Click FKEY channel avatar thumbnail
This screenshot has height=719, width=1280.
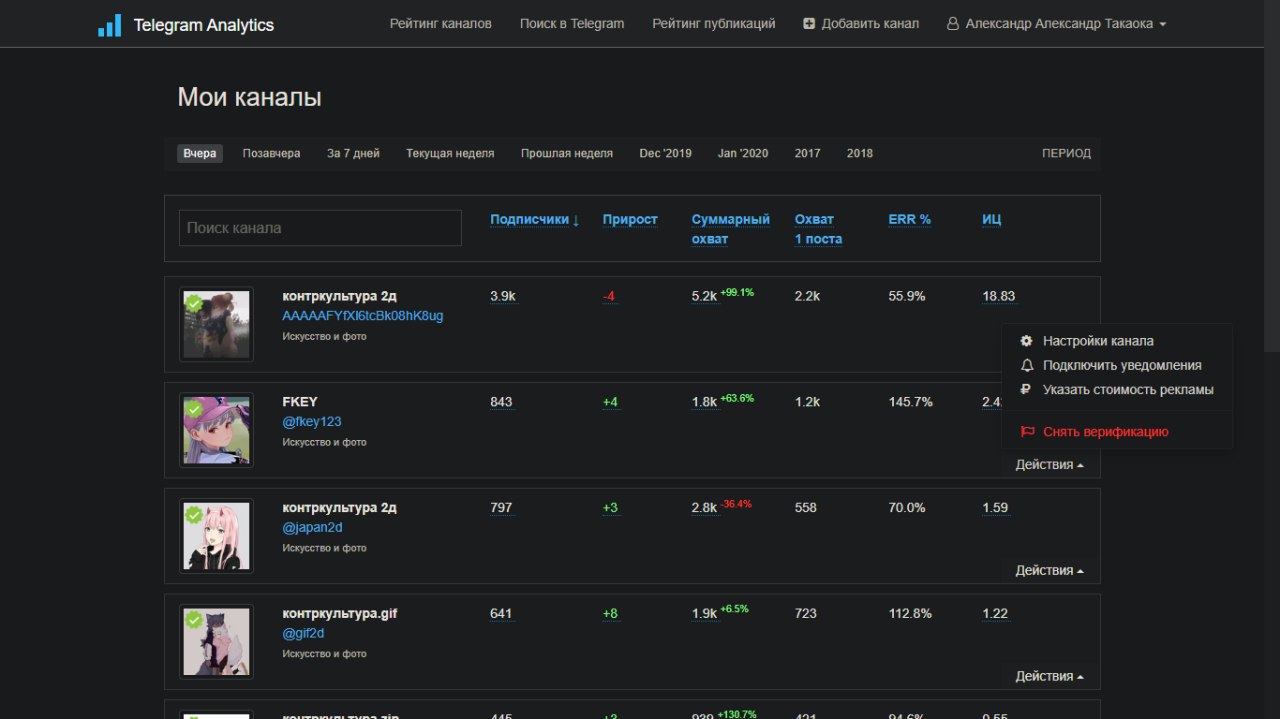pos(216,430)
